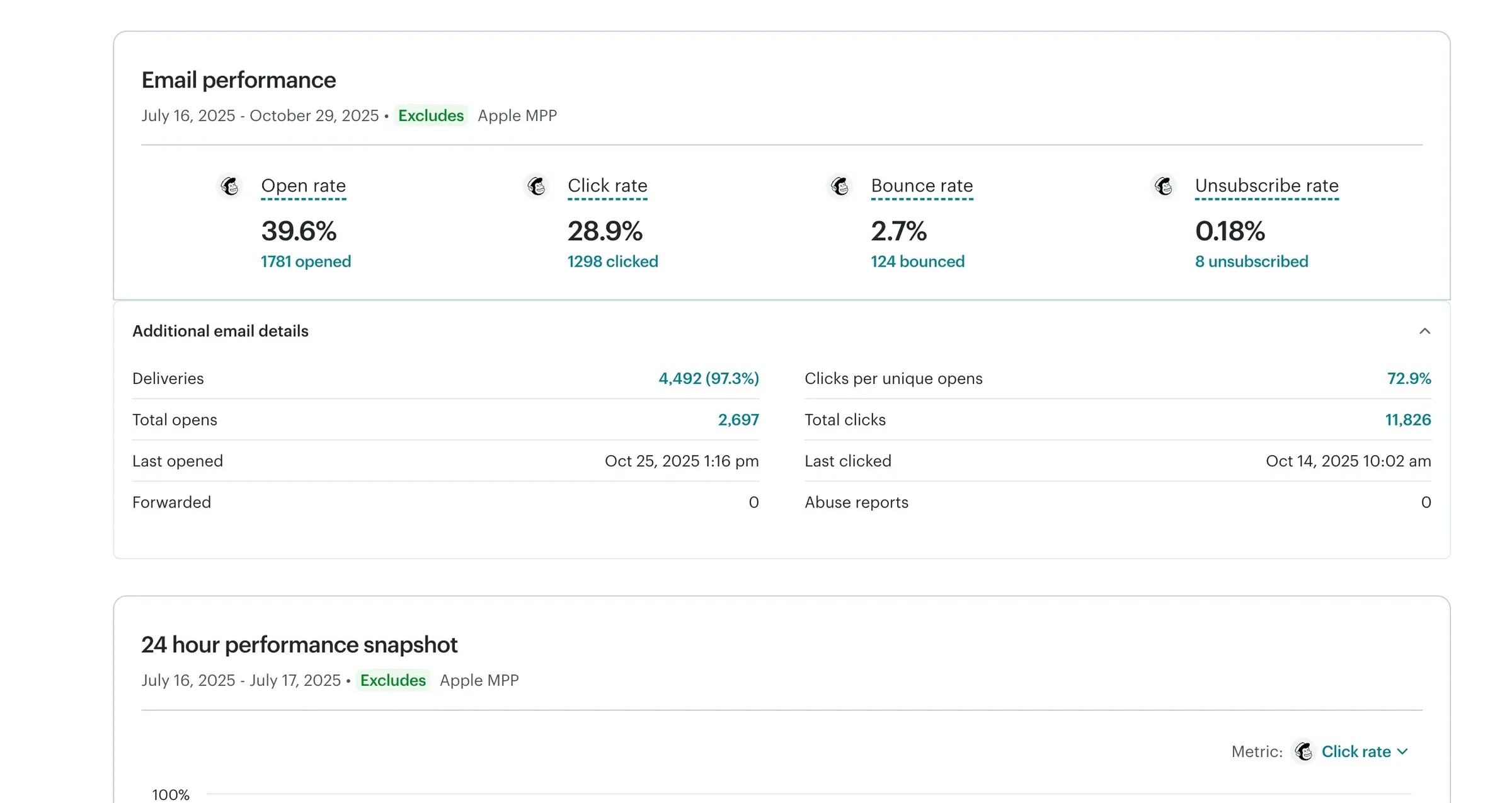Select the Deliveries row label

point(168,378)
